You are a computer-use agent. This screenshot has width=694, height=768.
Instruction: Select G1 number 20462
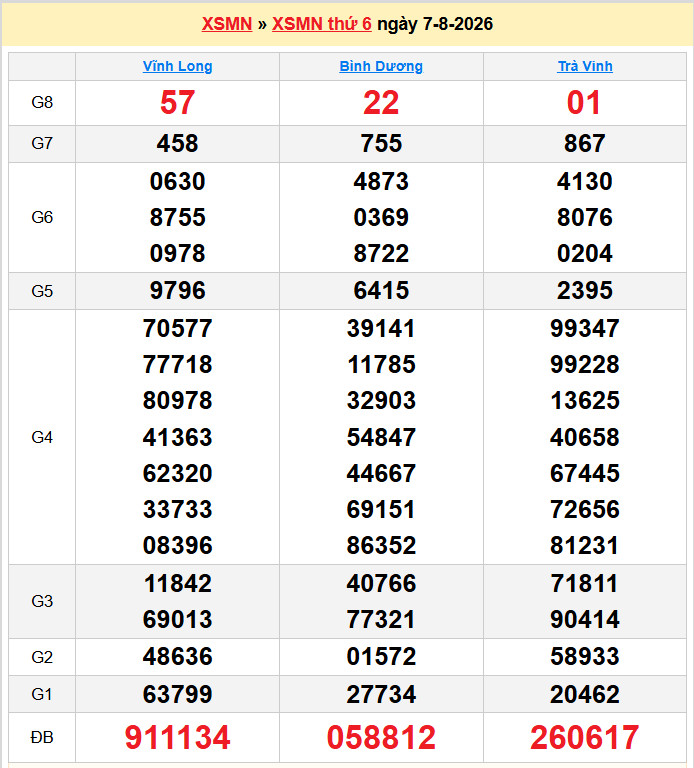tap(585, 695)
